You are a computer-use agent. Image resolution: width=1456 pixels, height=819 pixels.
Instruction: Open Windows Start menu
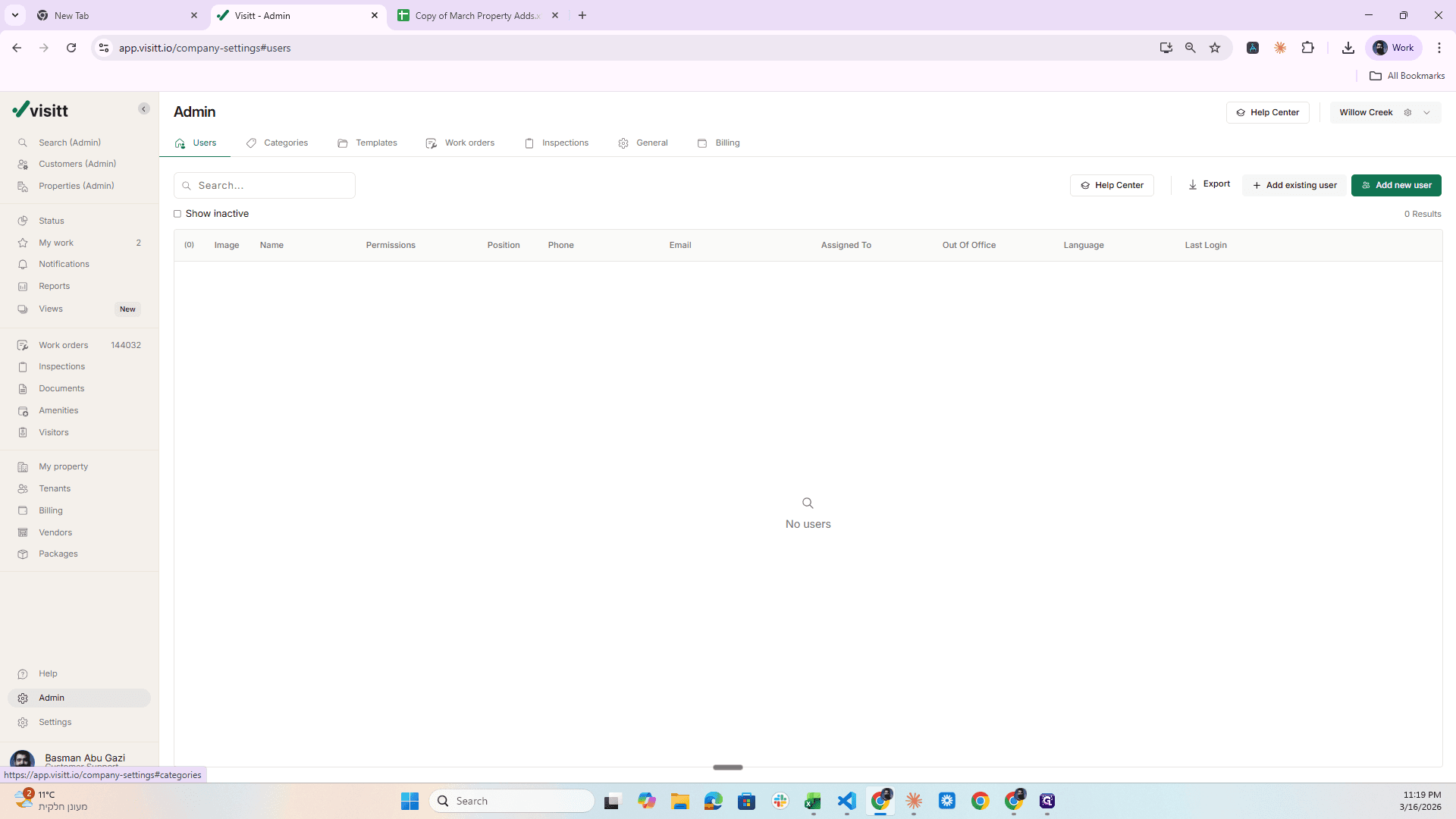click(409, 801)
